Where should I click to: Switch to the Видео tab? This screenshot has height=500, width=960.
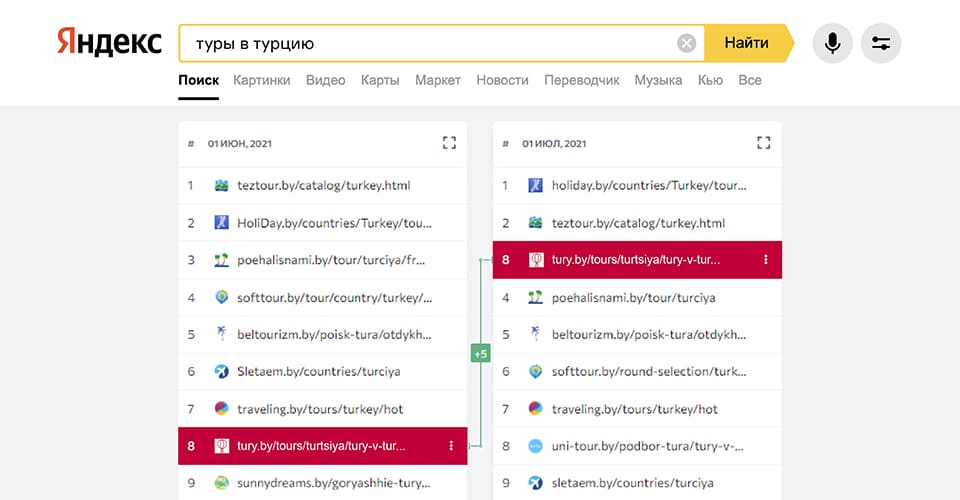click(326, 80)
